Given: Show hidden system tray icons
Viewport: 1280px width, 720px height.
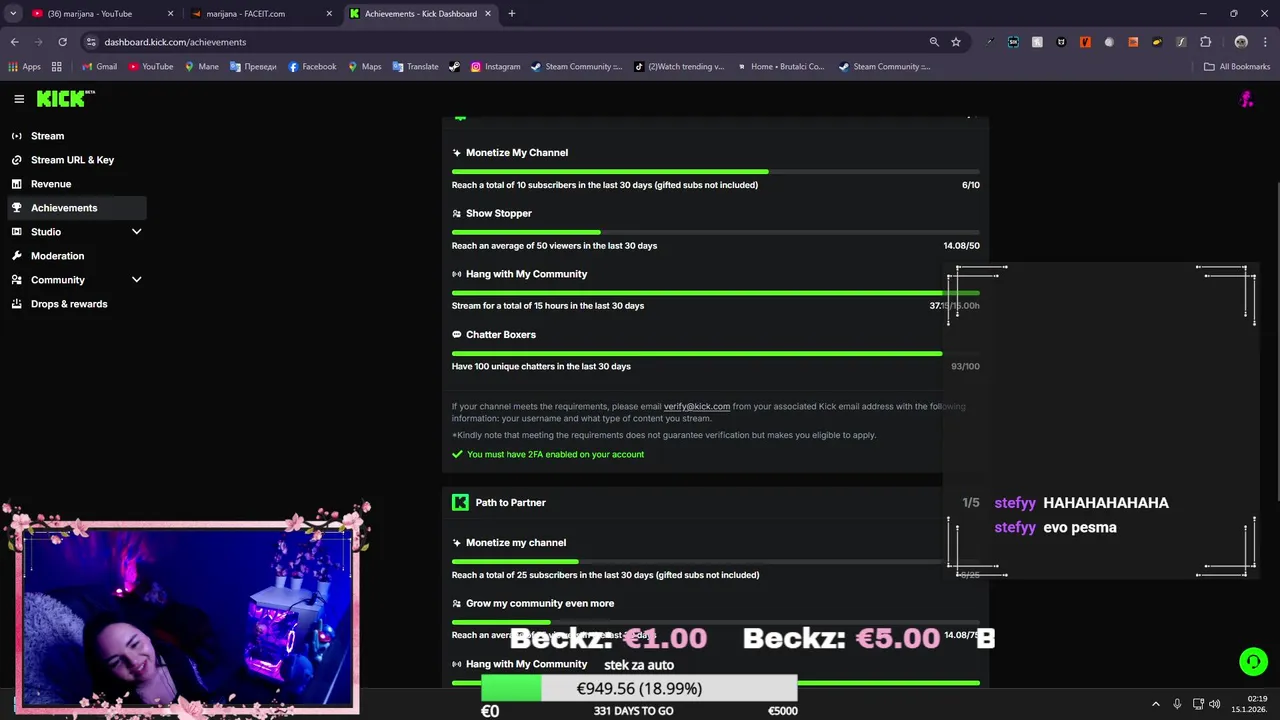Looking at the screenshot, I should click(x=1156, y=704).
